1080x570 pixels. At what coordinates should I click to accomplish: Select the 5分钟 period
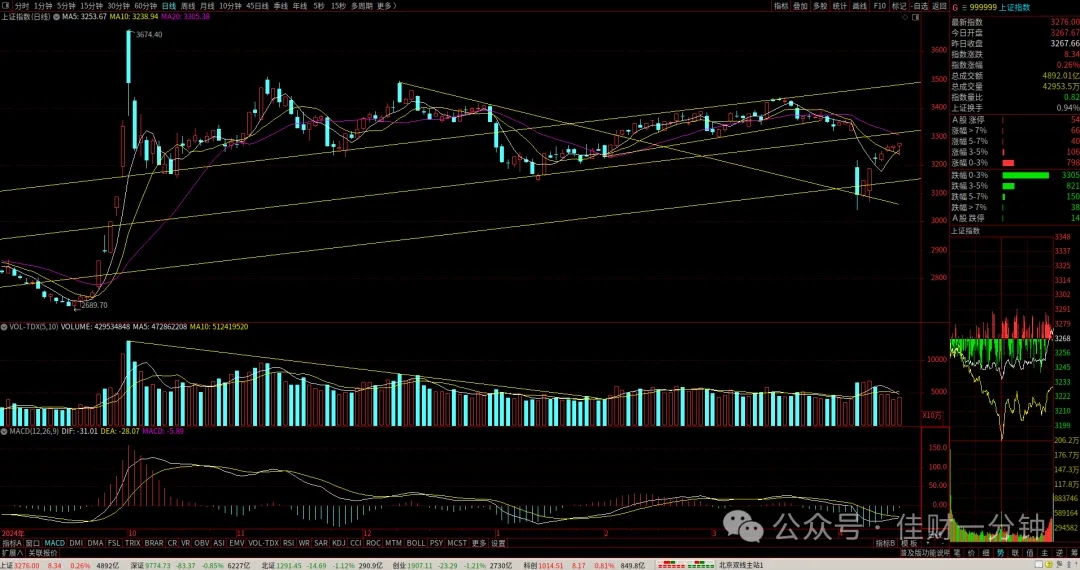(x=66, y=6)
